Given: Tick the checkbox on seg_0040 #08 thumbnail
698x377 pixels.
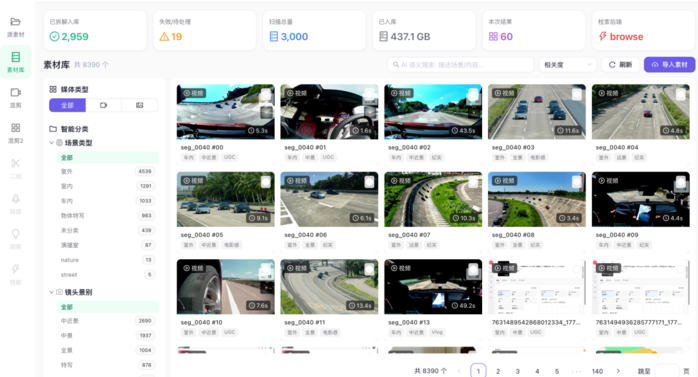Looking at the screenshot, I should 577,182.
